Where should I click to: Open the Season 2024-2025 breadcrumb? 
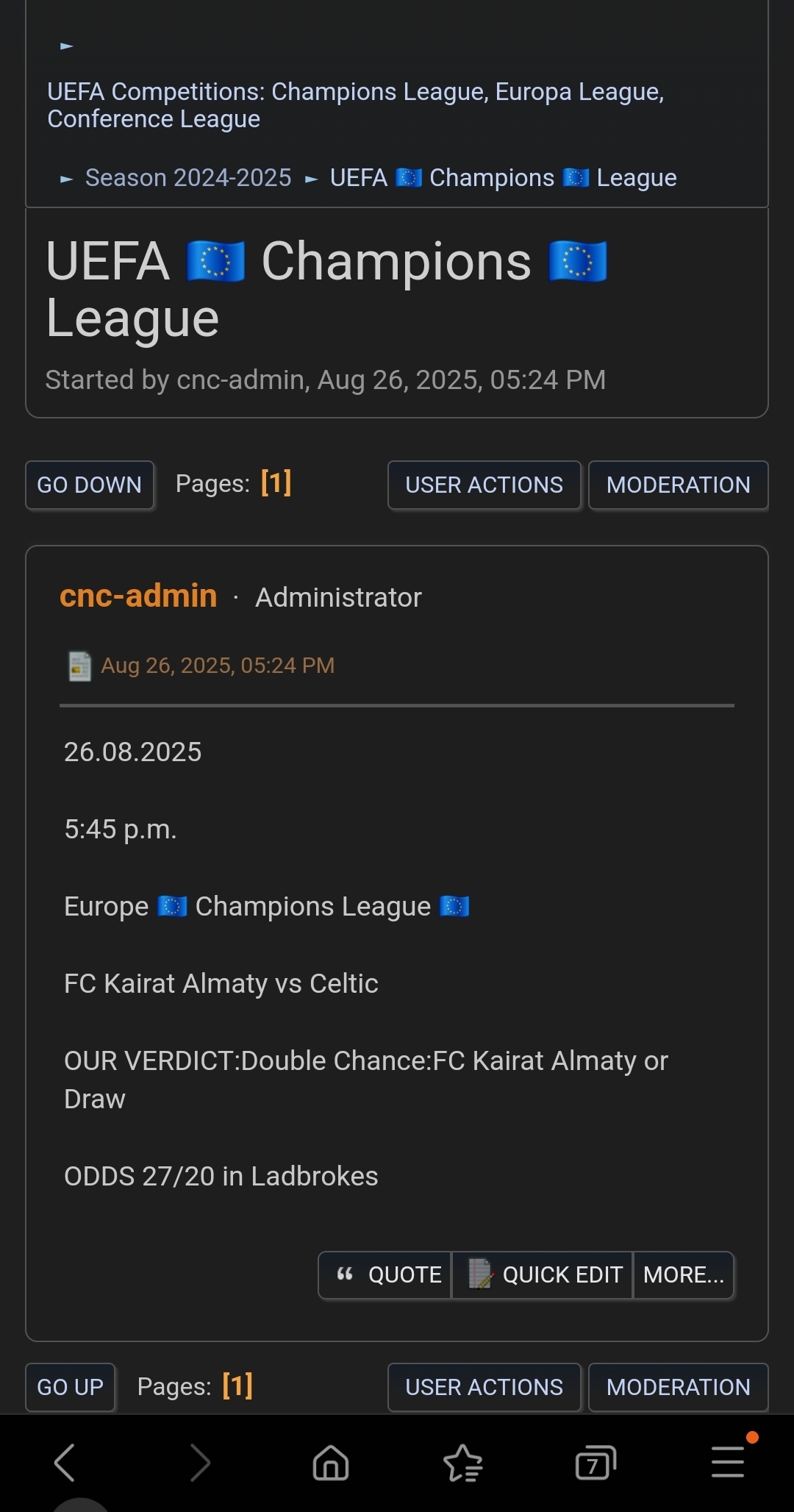coord(188,178)
